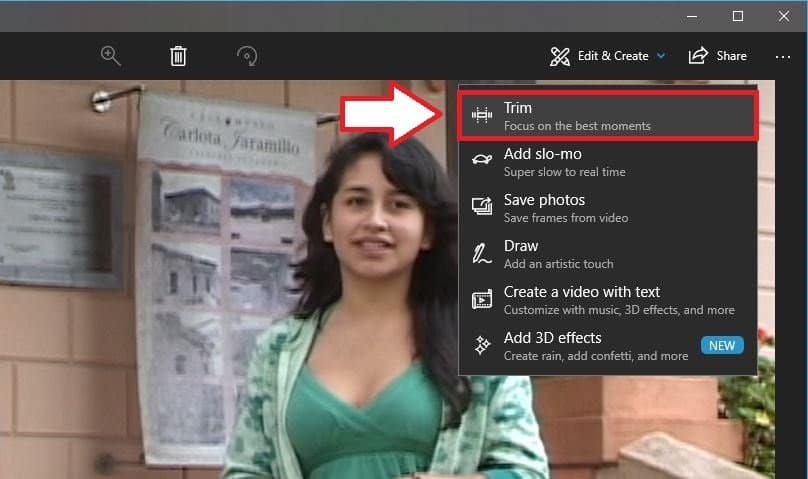Maximize the Photos window
This screenshot has height=479, width=808.
click(738, 16)
